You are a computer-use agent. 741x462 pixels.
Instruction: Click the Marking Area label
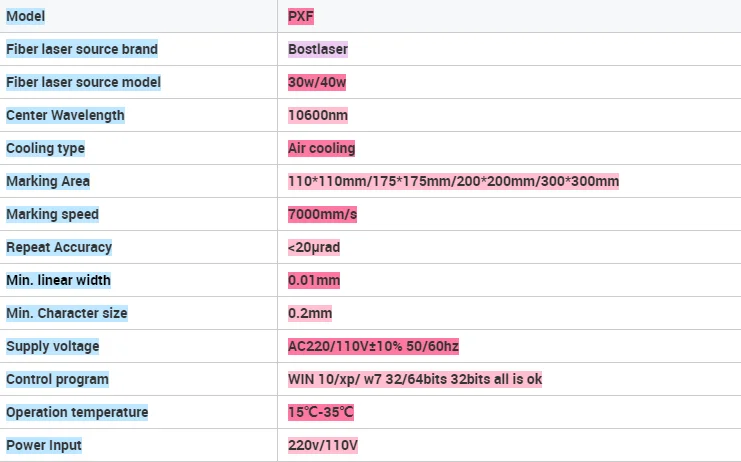pyautogui.click(x=48, y=181)
